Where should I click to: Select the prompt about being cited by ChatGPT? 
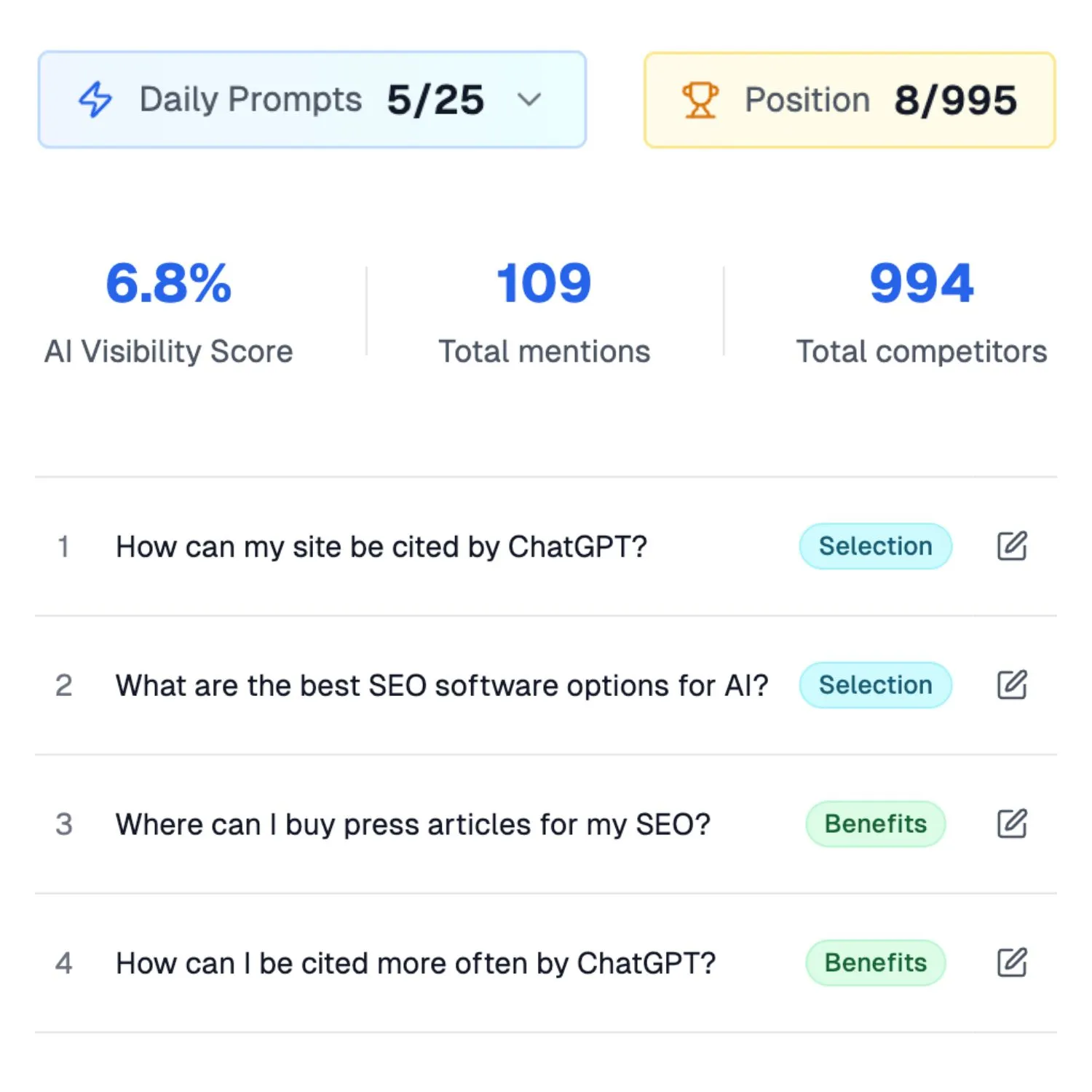381,546
